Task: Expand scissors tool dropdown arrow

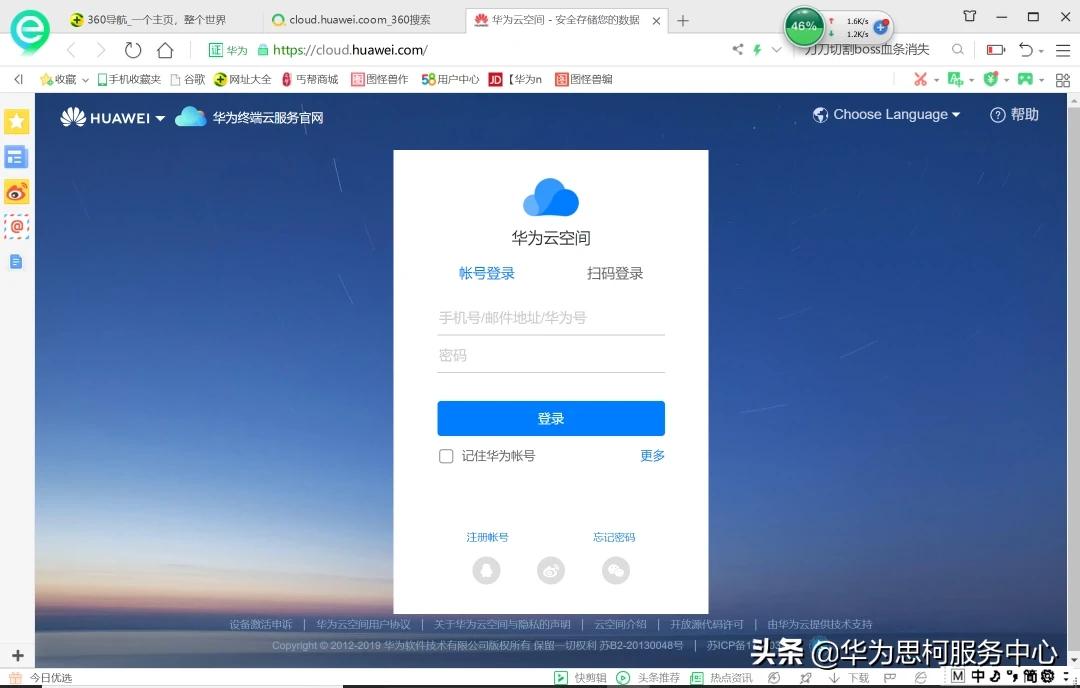Action: (x=936, y=81)
